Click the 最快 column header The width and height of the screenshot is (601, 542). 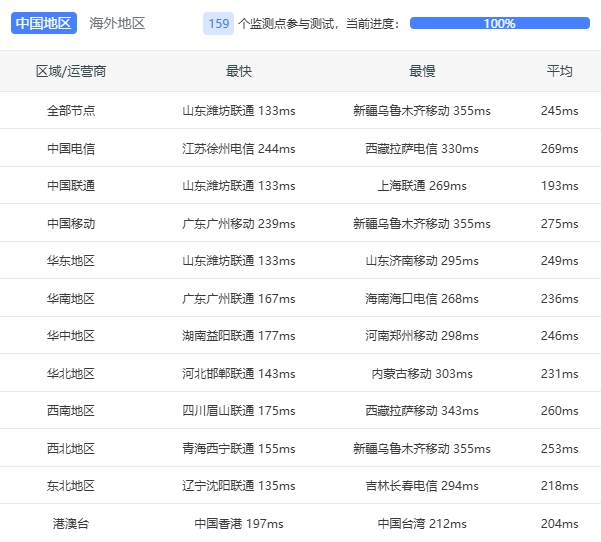[238, 71]
